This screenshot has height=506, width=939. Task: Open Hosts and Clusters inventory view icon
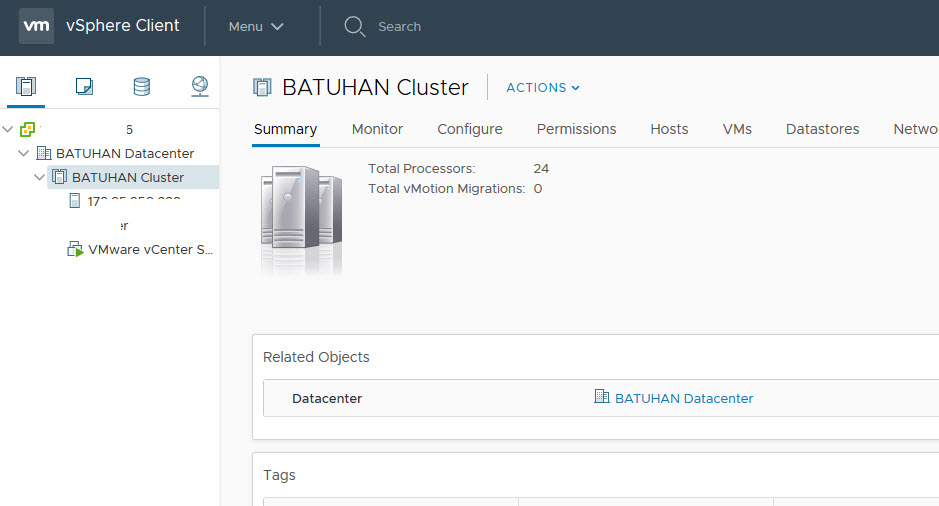[x=26, y=87]
